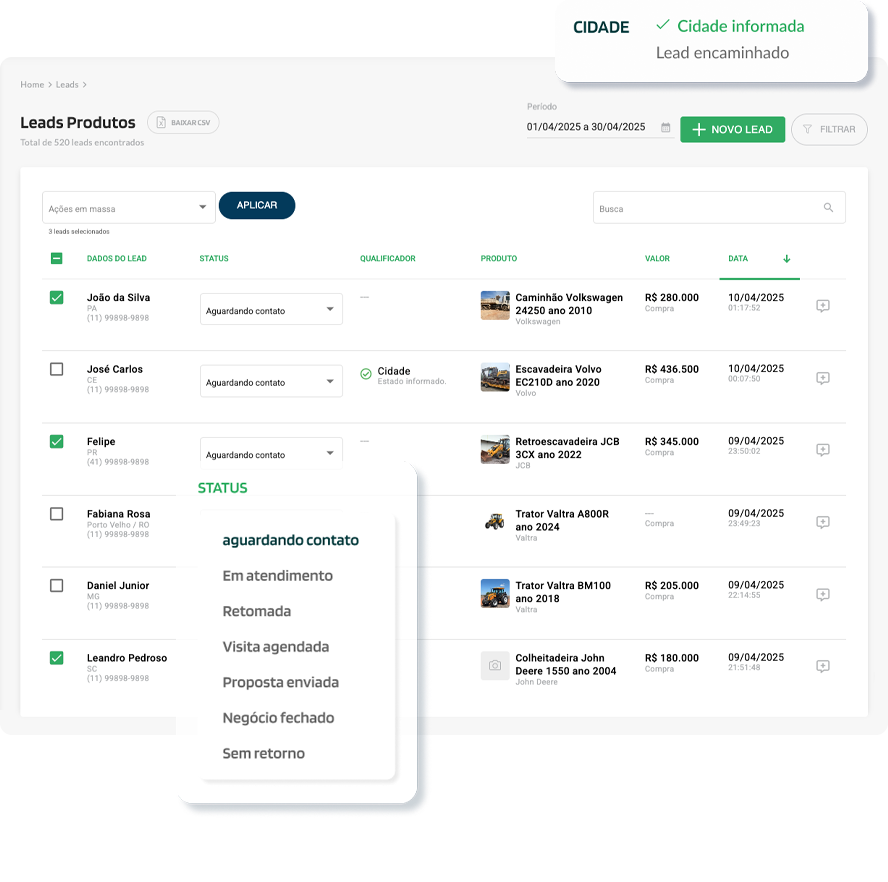The width and height of the screenshot is (888, 882).
Task: Open Trator Valtra A800R thumbnail
Action: [x=495, y=521]
